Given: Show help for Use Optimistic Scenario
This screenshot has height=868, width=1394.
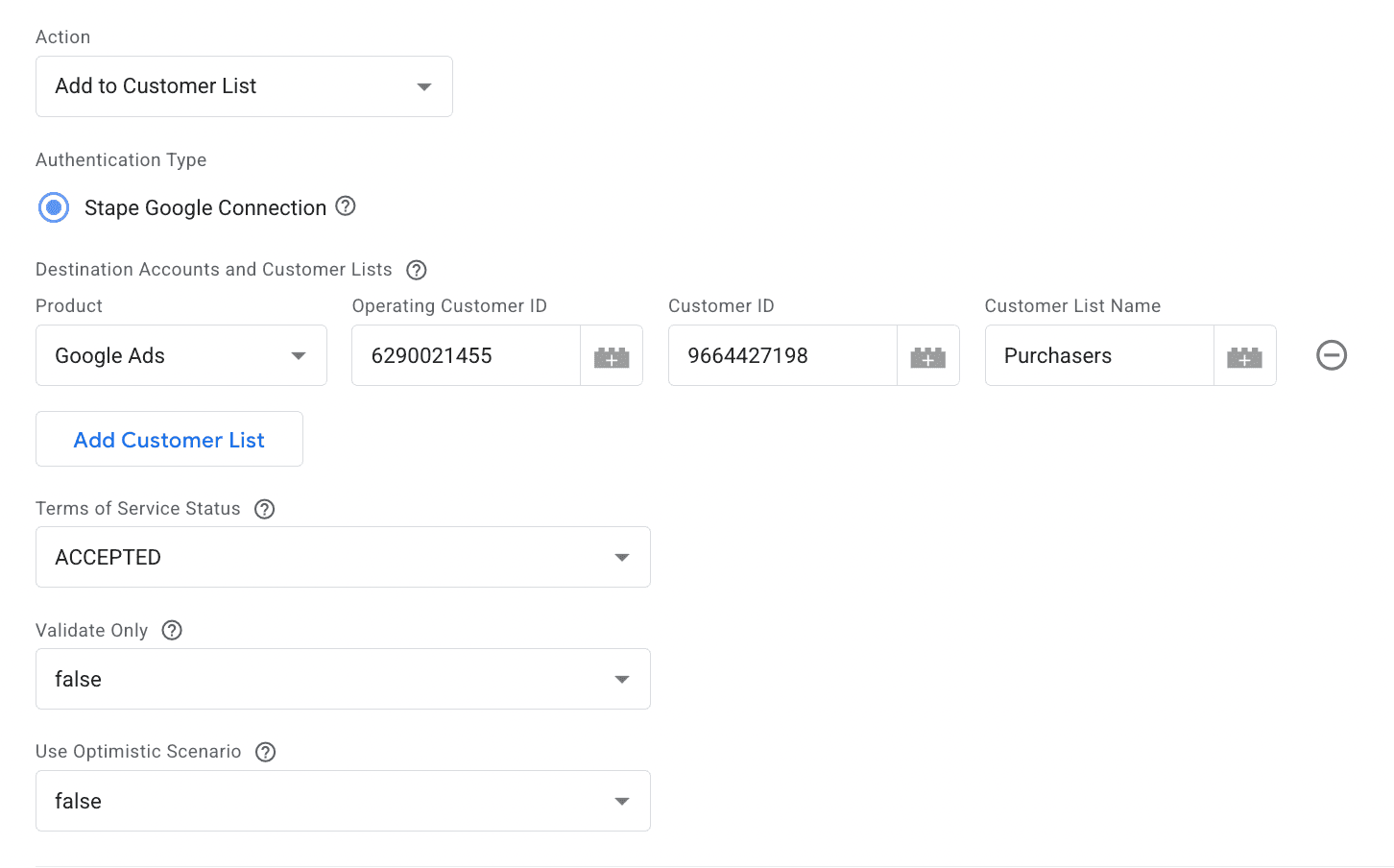Looking at the screenshot, I should [x=266, y=752].
